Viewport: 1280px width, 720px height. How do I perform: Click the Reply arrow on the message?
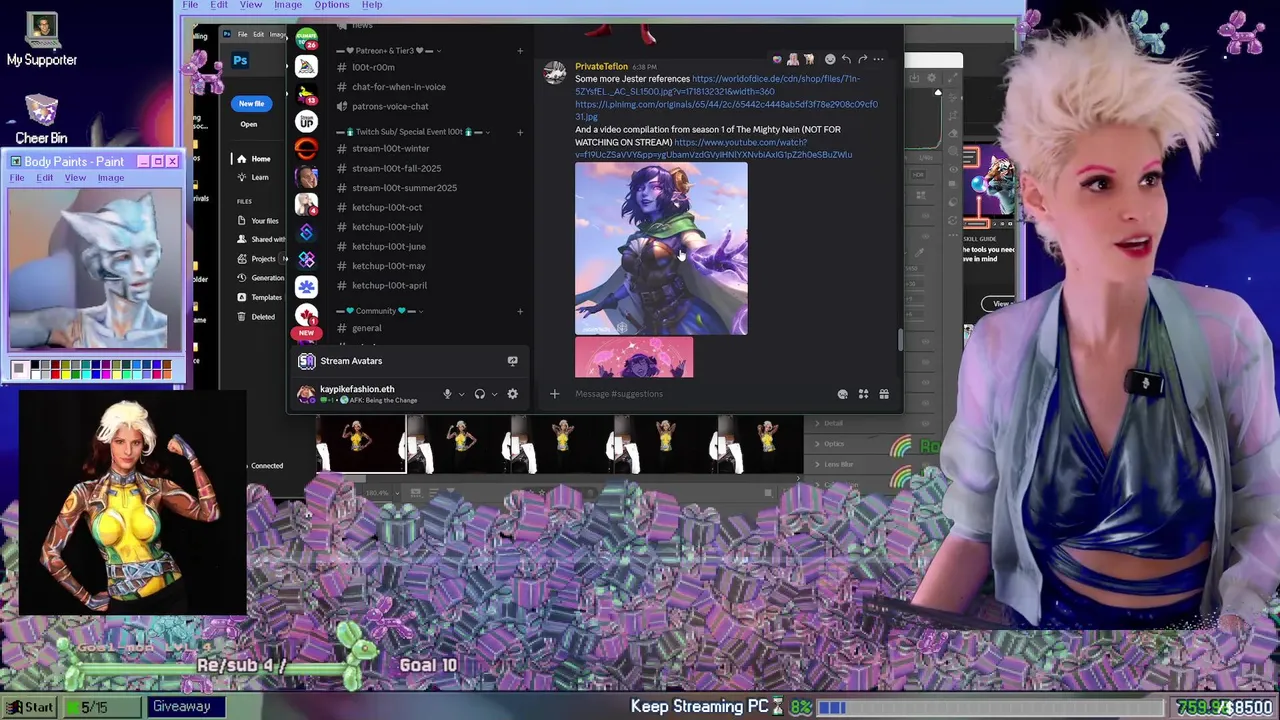[x=846, y=59]
